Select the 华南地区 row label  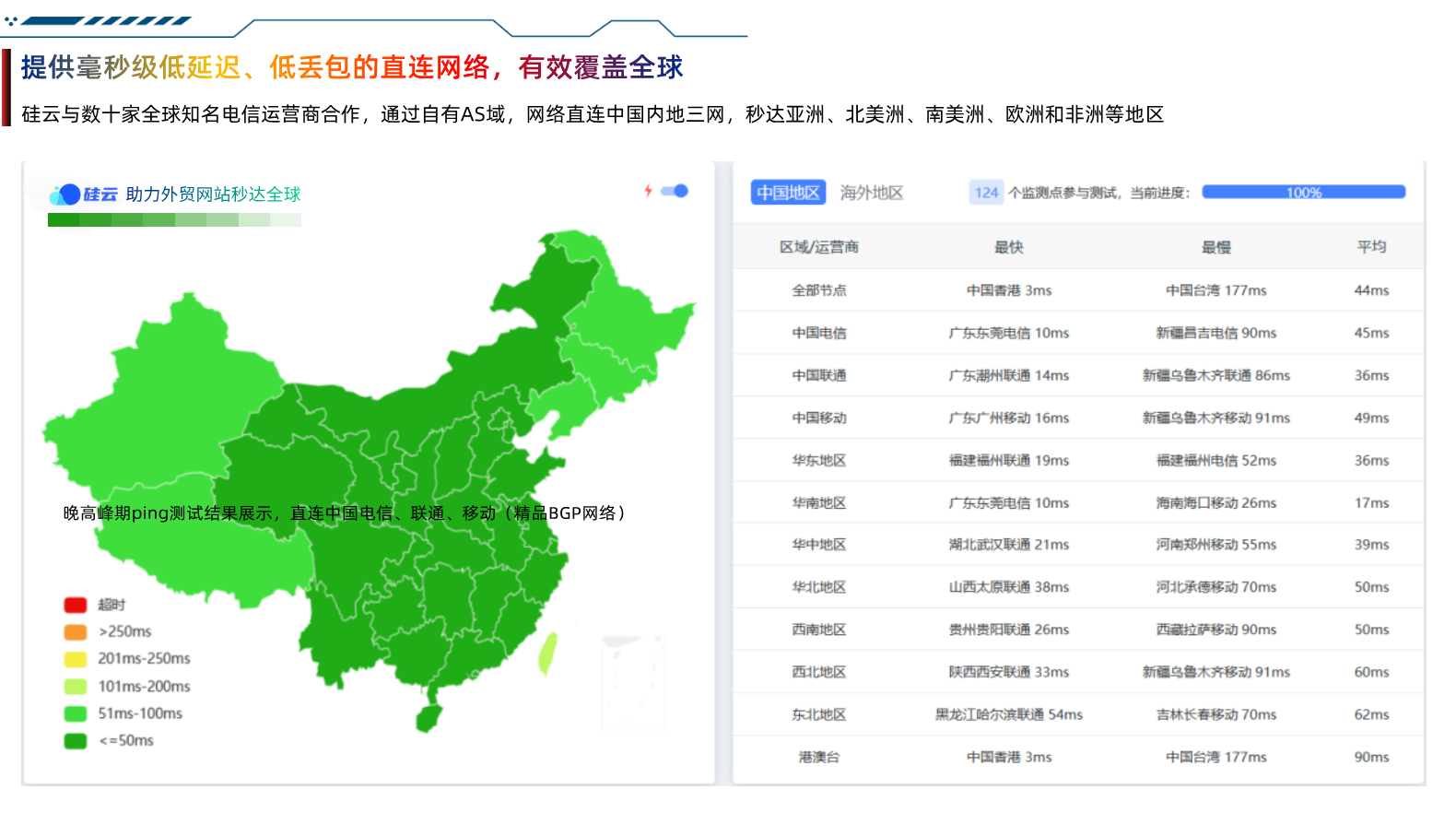(x=818, y=502)
